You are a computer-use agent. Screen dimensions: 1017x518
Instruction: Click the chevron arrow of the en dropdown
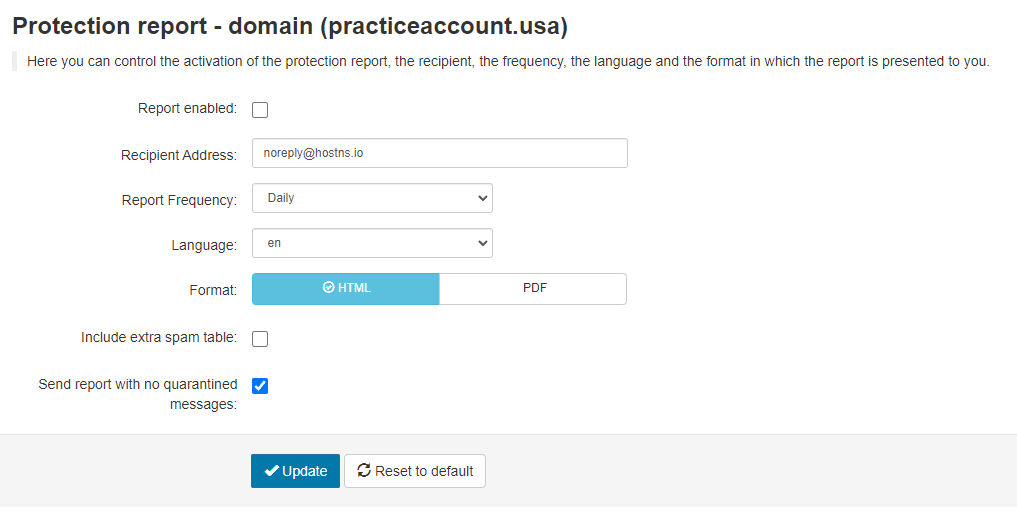coord(482,243)
